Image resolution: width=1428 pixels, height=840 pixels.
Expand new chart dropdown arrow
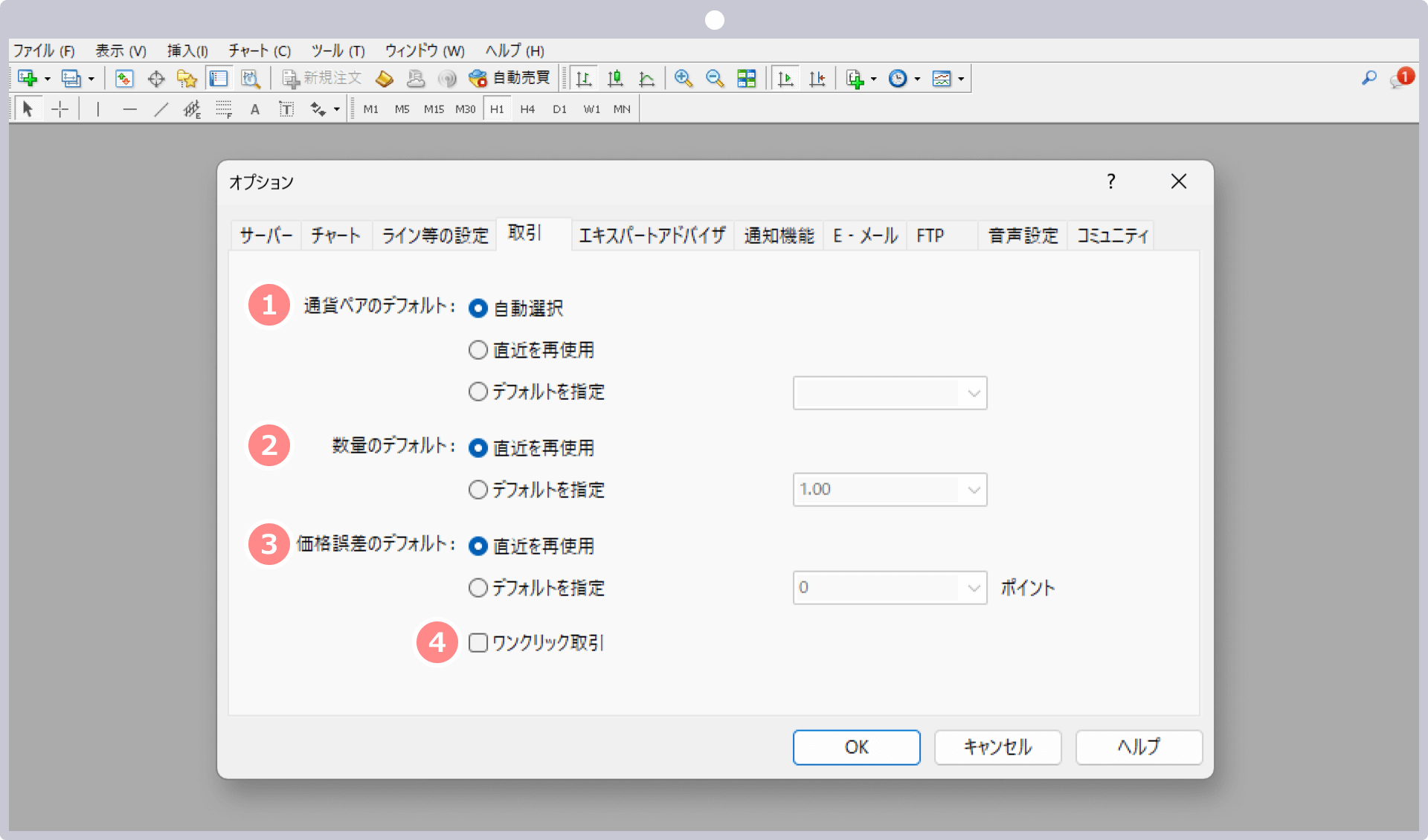click(x=47, y=79)
